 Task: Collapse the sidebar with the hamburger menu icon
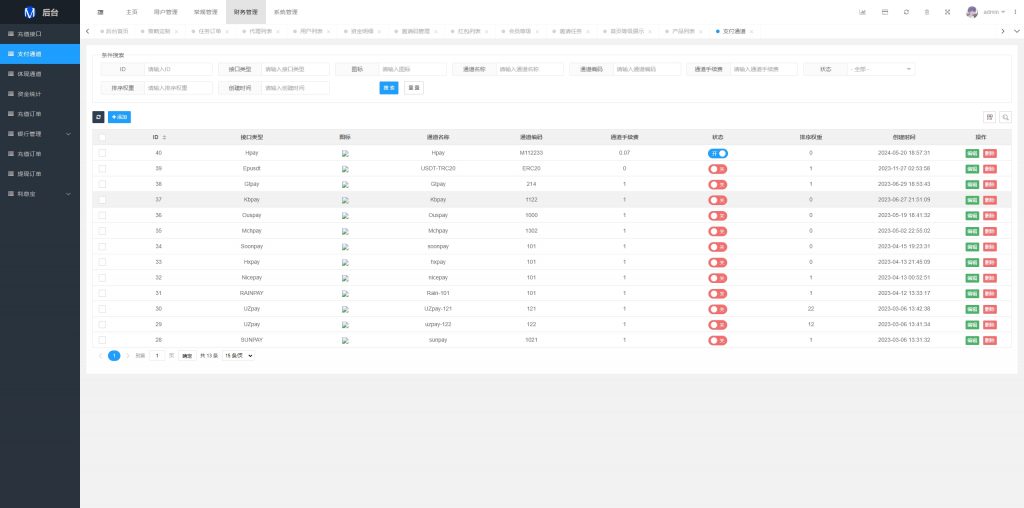coord(100,12)
